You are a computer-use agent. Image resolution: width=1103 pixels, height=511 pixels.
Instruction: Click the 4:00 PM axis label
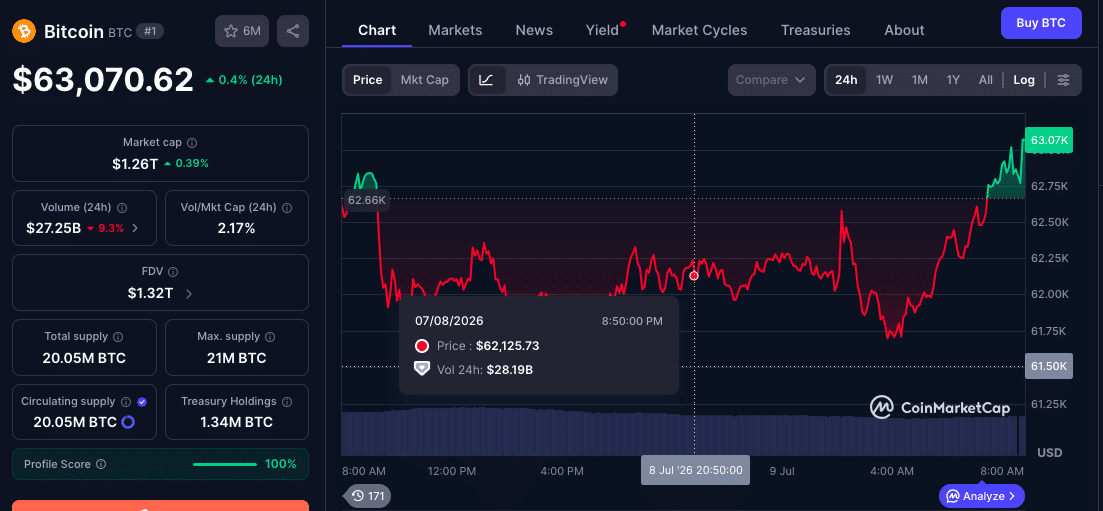[x=563, y=470]
